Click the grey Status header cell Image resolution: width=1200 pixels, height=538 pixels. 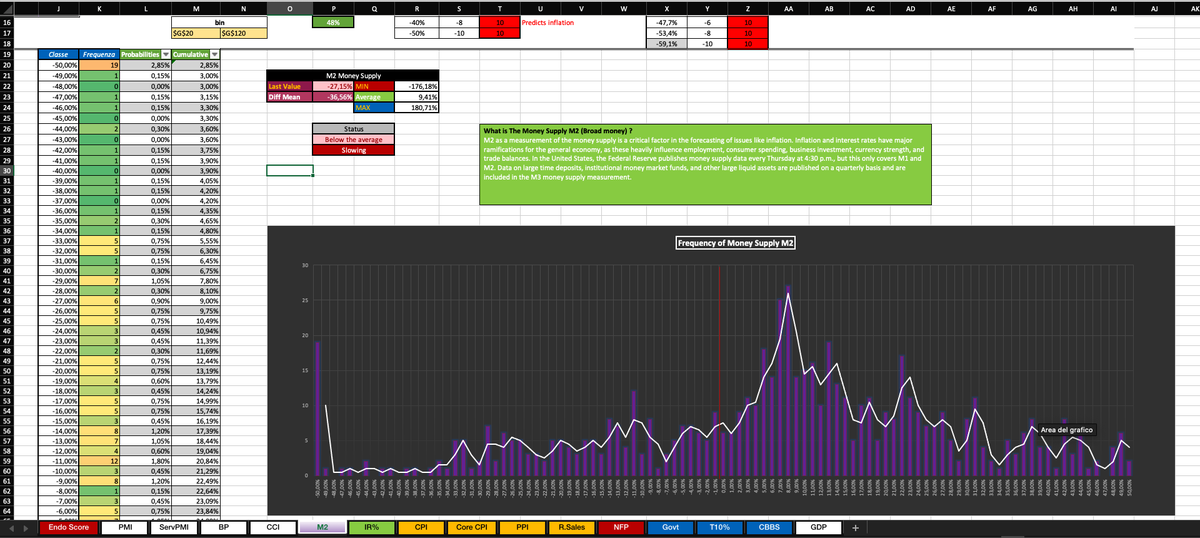pyautogui.click(x=354, y=129)
